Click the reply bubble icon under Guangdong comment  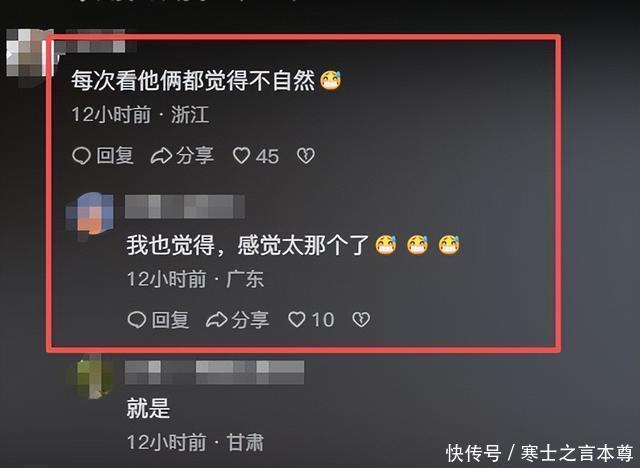pos(137,319)
